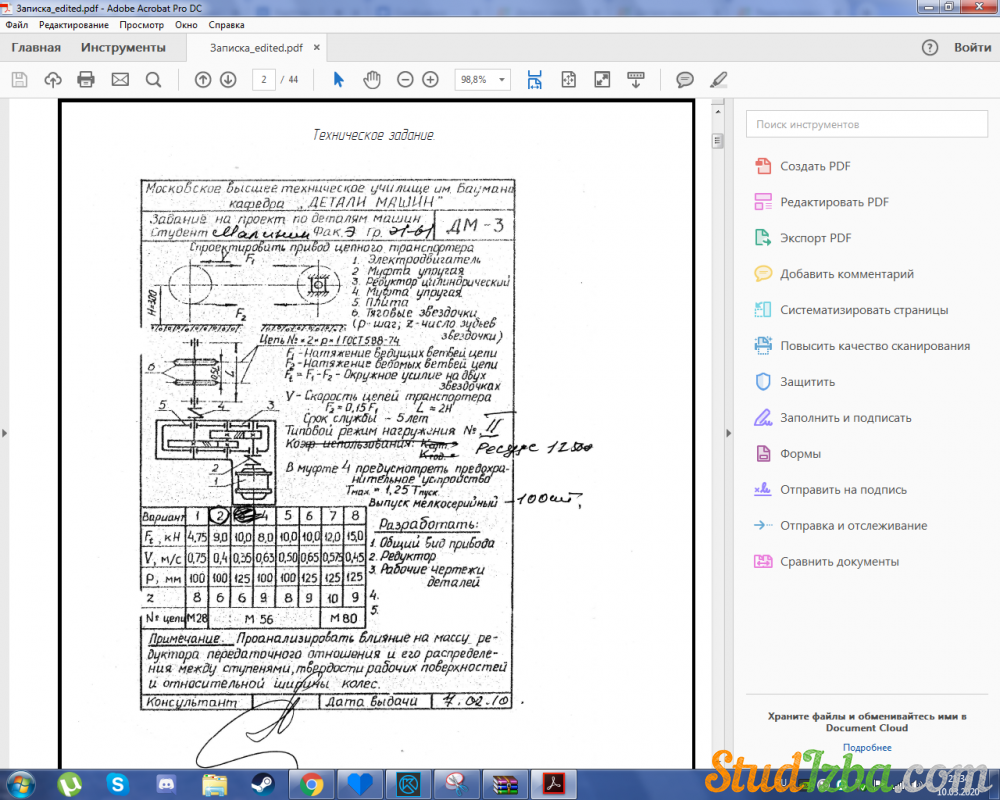Activate the Hand pan tool
This screenshot has width=1000, height=800.
pos(372,80)
